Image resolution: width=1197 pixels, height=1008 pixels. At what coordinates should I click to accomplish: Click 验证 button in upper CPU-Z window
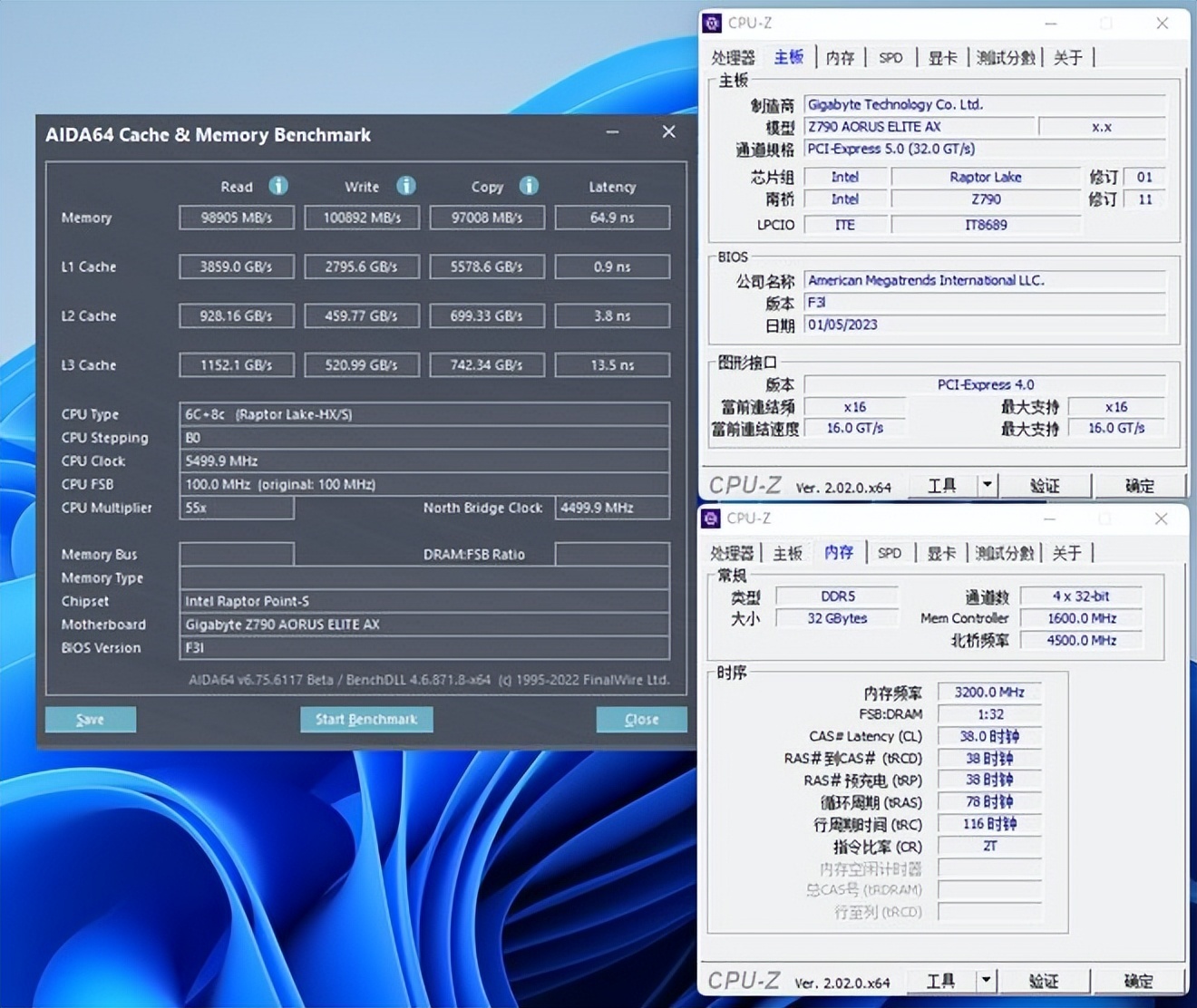point(1045,485)
